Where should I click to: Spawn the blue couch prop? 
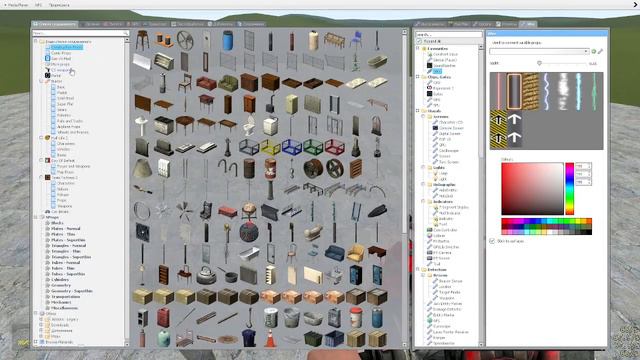[x=334, y=253]
